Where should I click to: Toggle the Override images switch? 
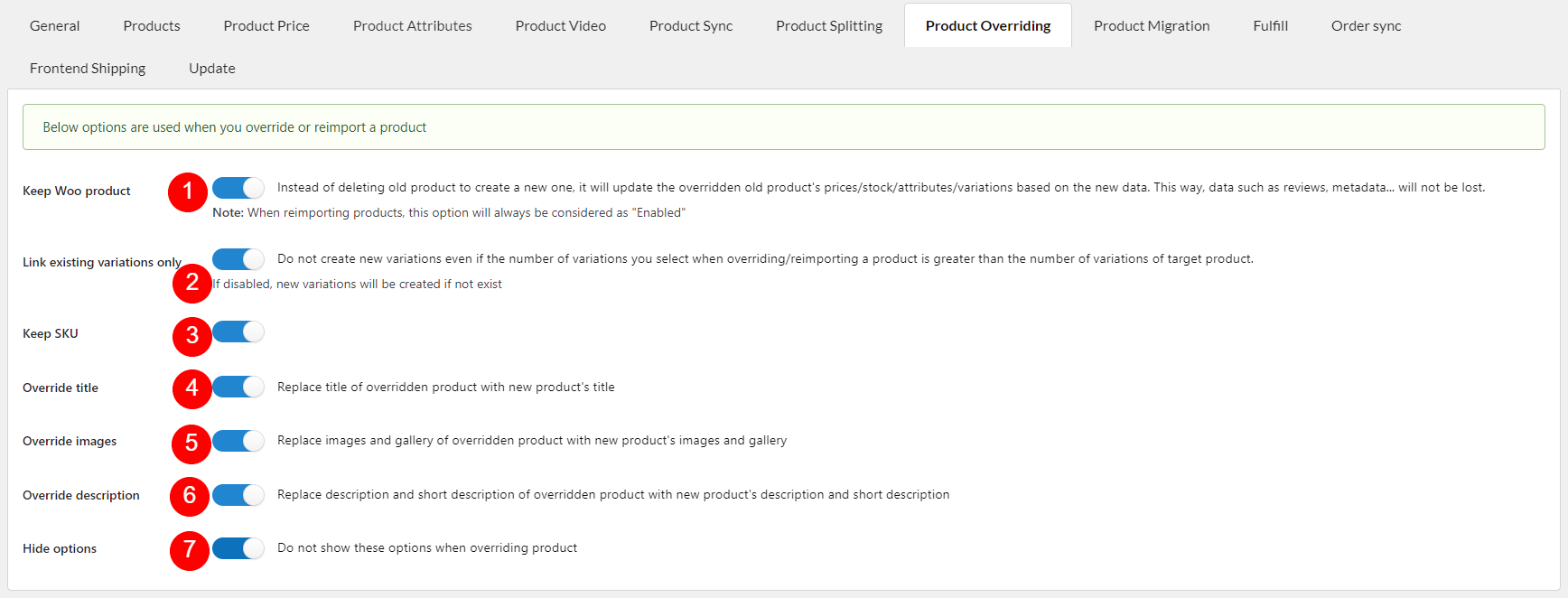238,441
